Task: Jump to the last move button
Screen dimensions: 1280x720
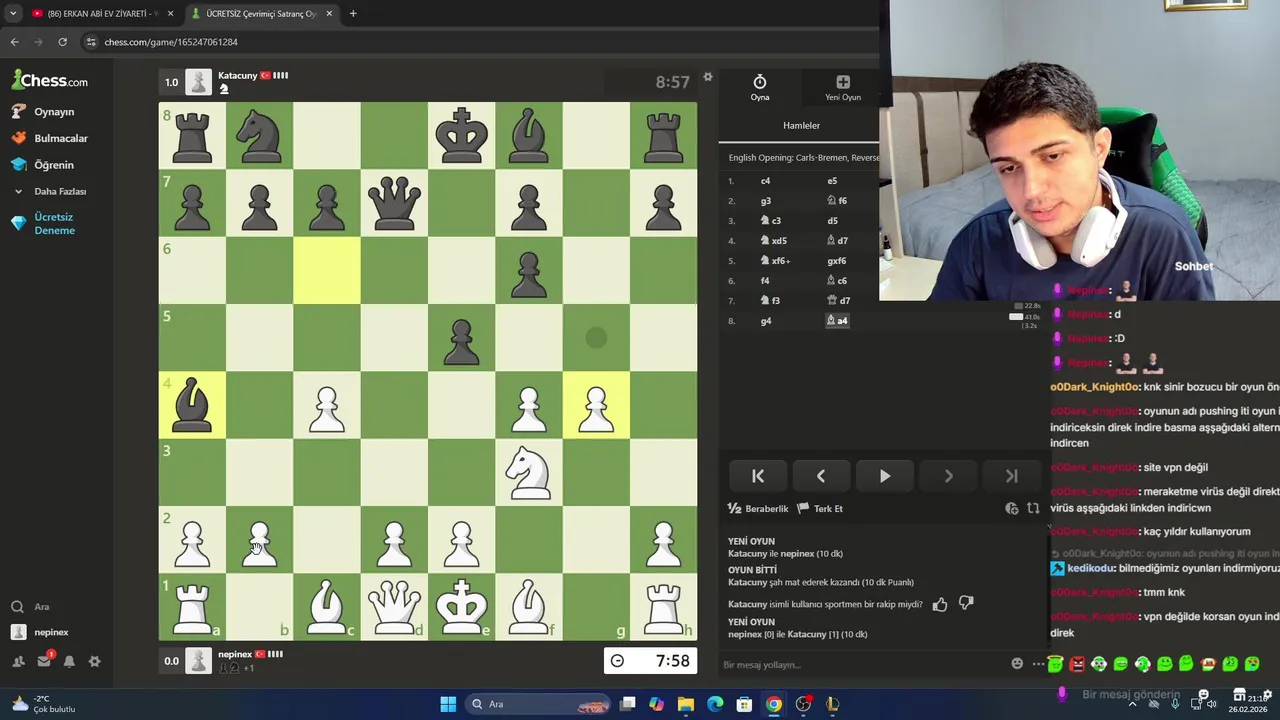Action: tap(1011, 476)
